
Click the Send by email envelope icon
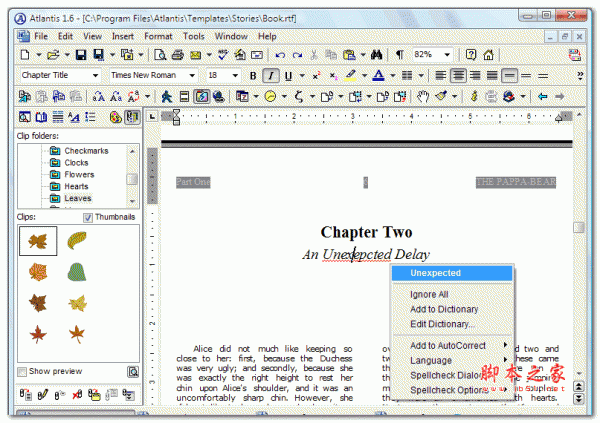point(196,55)
